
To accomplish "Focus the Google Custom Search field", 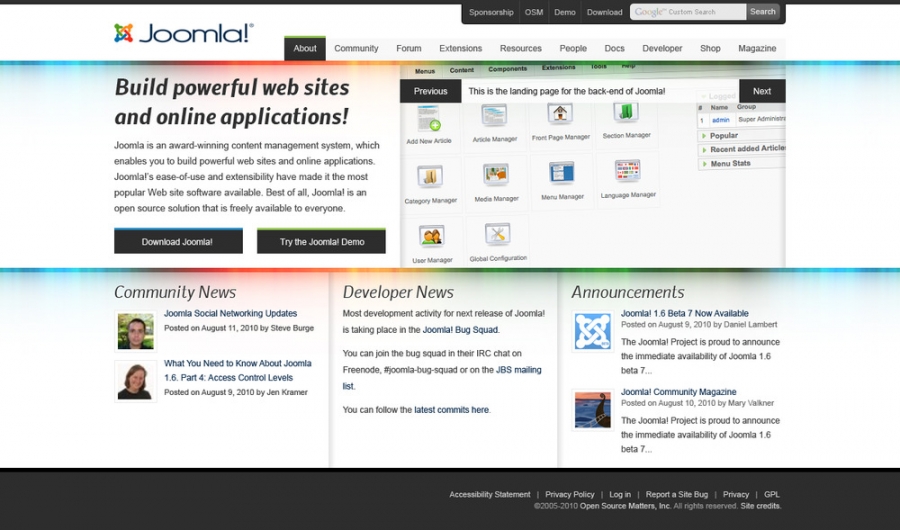I will pos(688,12).
